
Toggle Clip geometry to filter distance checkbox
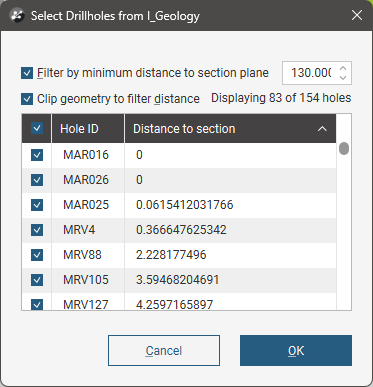coord(27,99)
